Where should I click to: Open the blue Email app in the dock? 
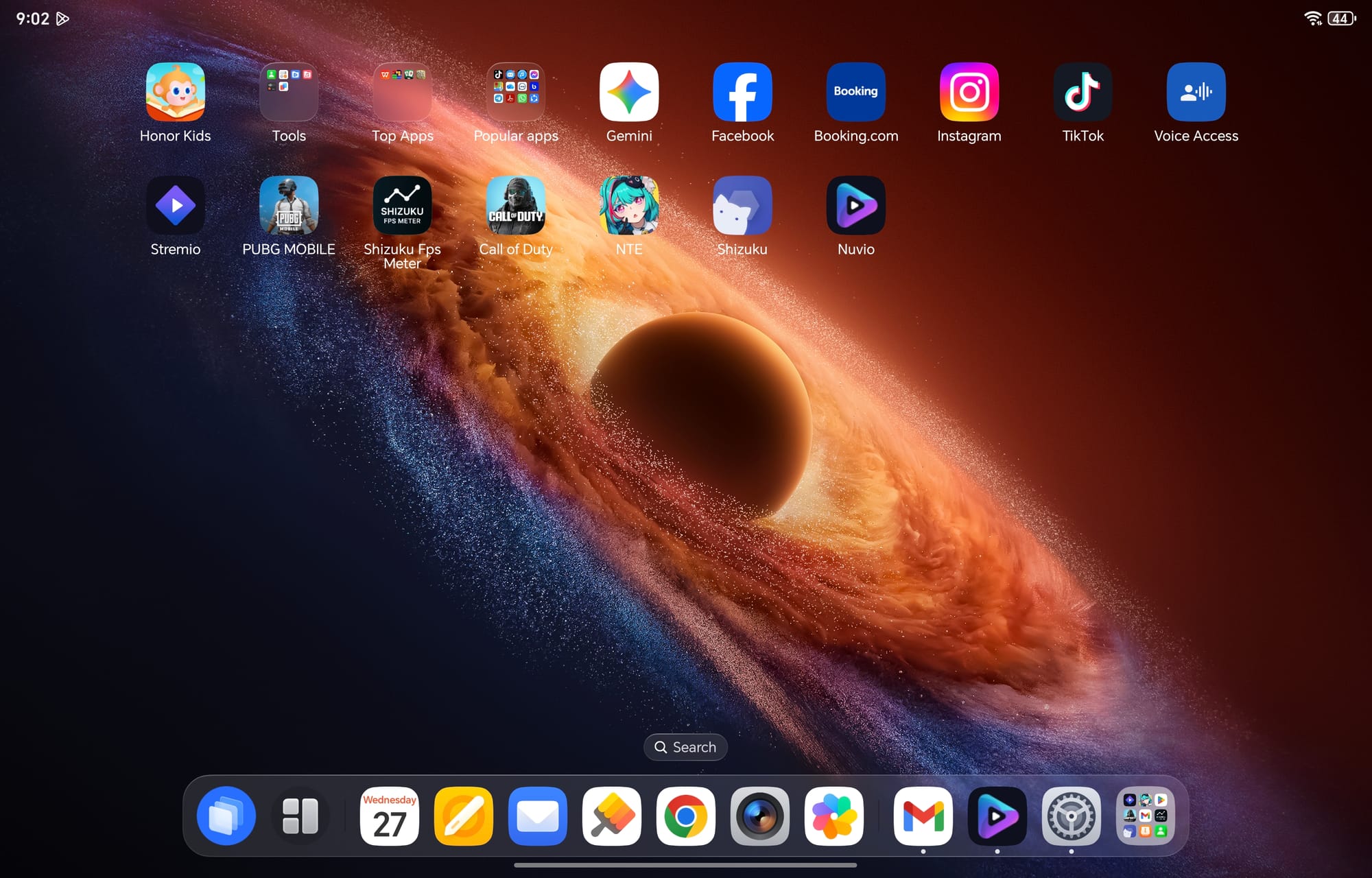(x=538, y=816)
